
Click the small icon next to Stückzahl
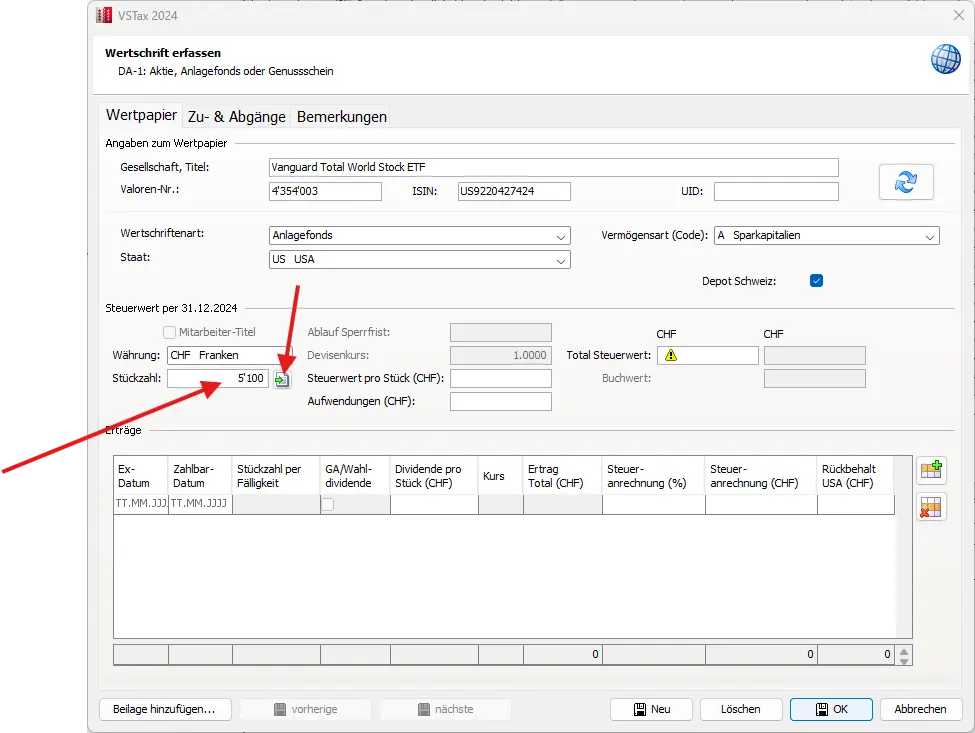point(282,380)
